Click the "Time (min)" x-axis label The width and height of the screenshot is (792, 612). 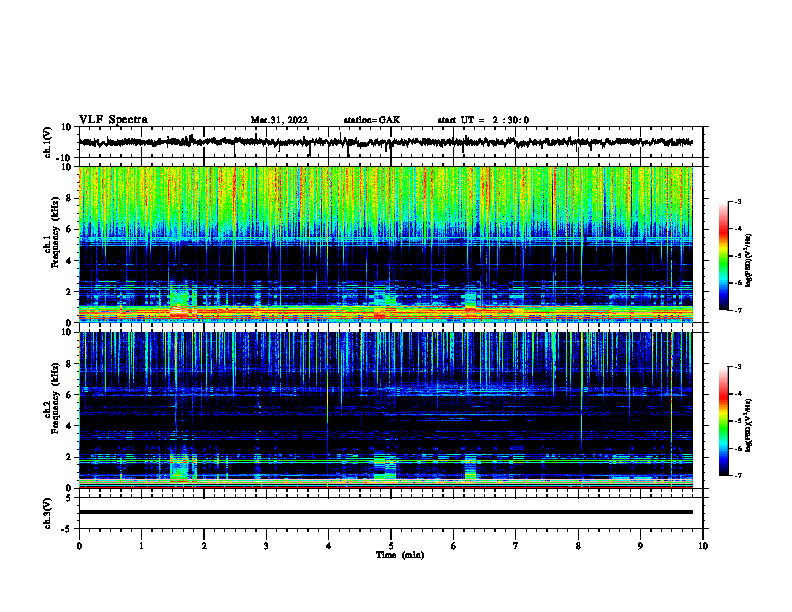(x=400, y=555)
